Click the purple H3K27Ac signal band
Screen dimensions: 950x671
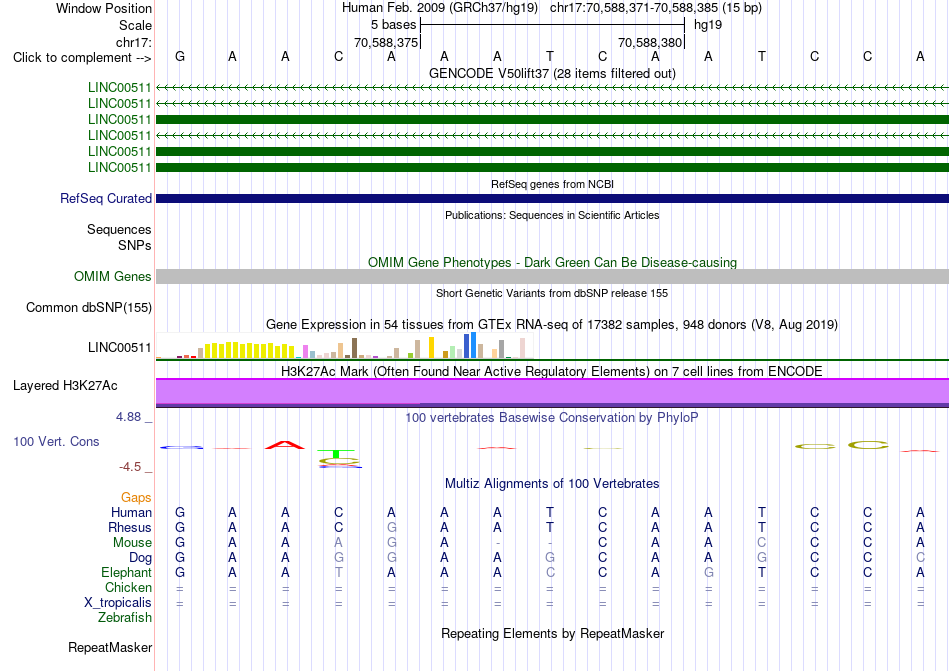[x=552, y=391]
